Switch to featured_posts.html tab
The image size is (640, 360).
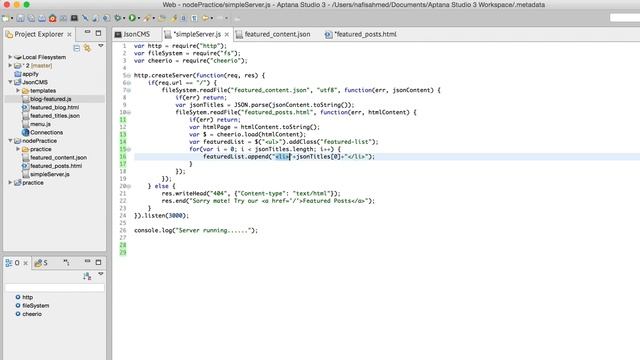[x=361, y=34]
